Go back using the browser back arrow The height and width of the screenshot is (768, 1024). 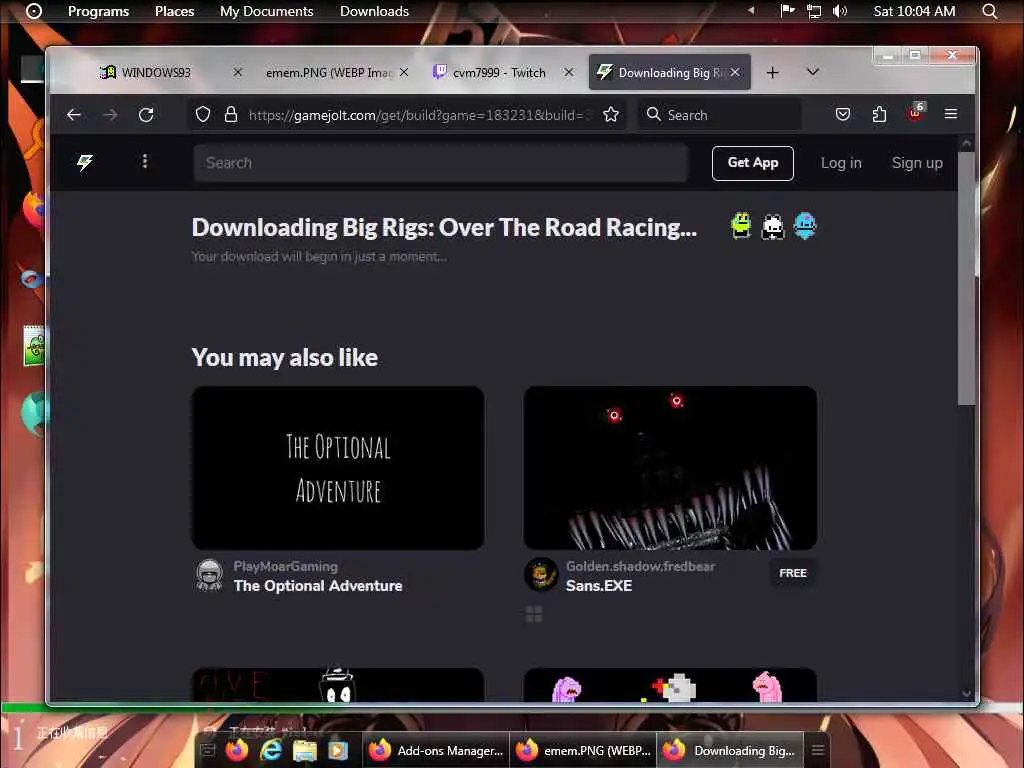pos(74,115)
